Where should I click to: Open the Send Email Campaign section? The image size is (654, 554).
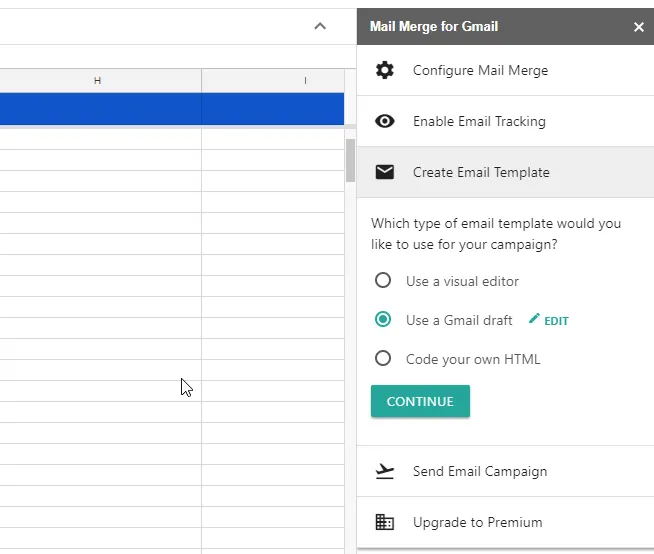click(506, 471)
